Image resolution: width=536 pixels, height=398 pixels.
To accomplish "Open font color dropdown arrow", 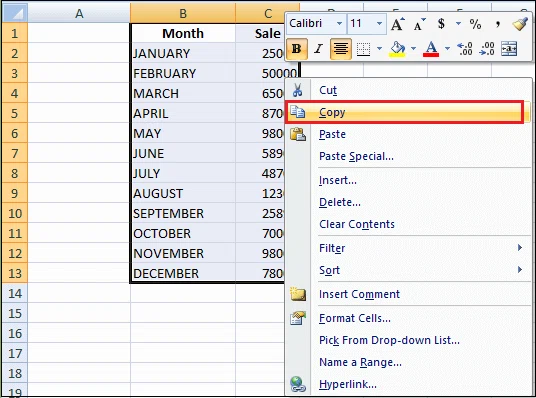I will tap(447, 49).
